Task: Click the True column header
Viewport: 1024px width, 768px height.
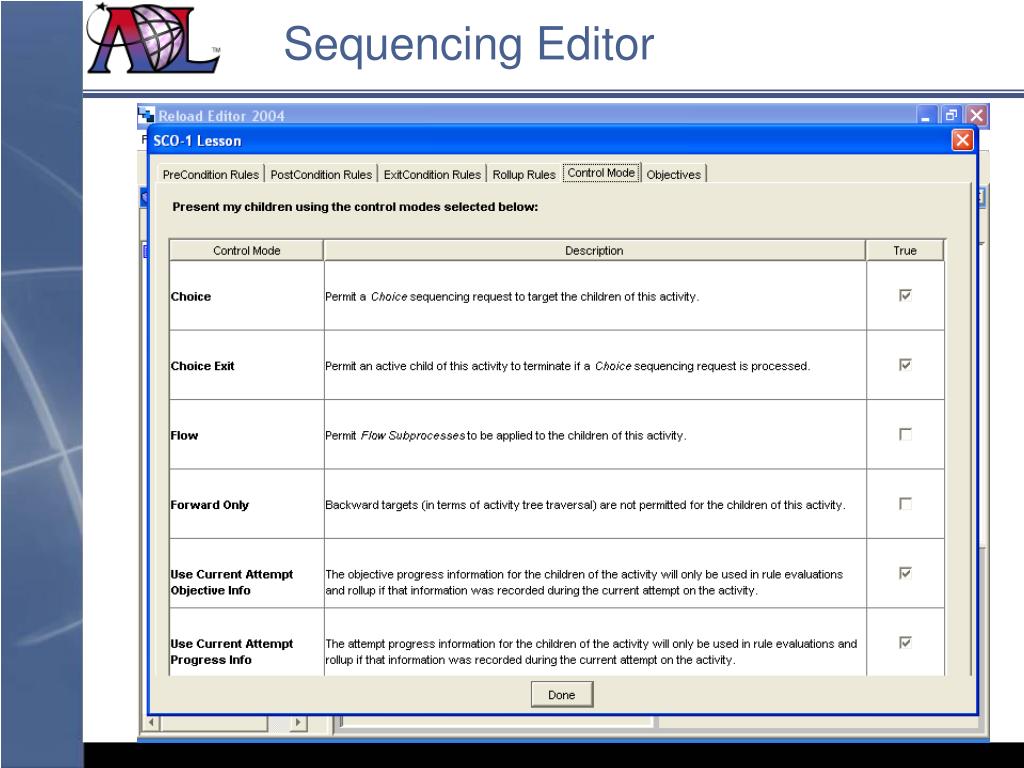Action: (905, 250)
